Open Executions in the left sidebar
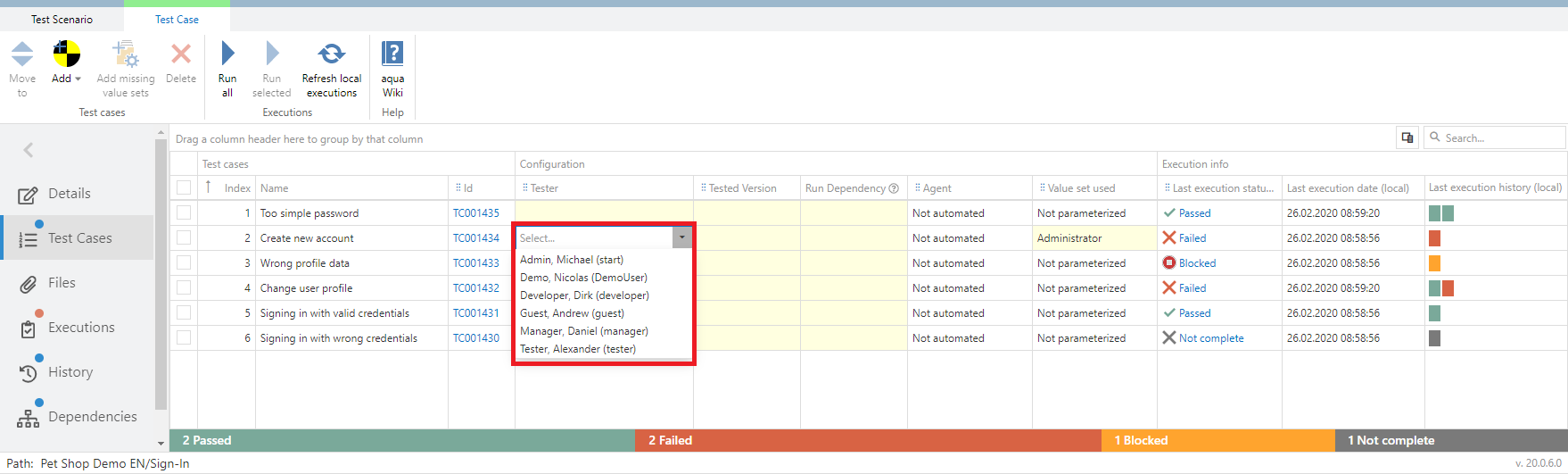The image size is (1568, 474). point(81,328)
